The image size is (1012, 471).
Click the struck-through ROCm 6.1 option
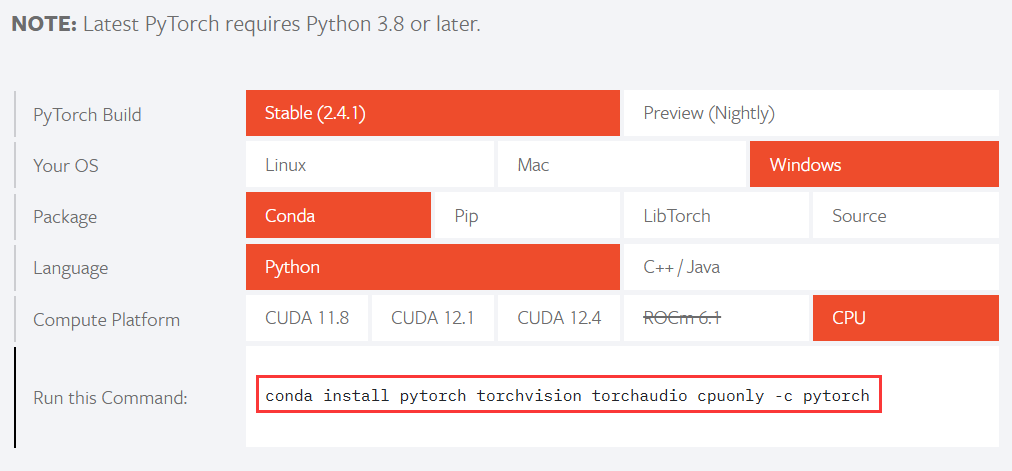pos(683,319)
